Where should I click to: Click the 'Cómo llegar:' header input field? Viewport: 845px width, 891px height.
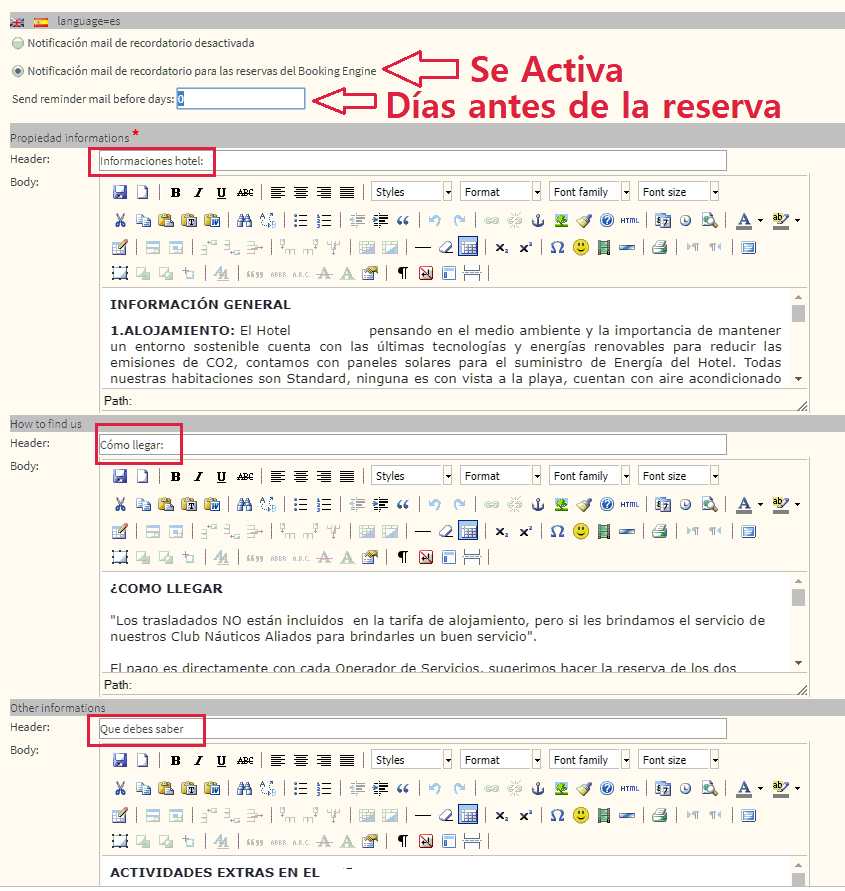tap(410, 445)
